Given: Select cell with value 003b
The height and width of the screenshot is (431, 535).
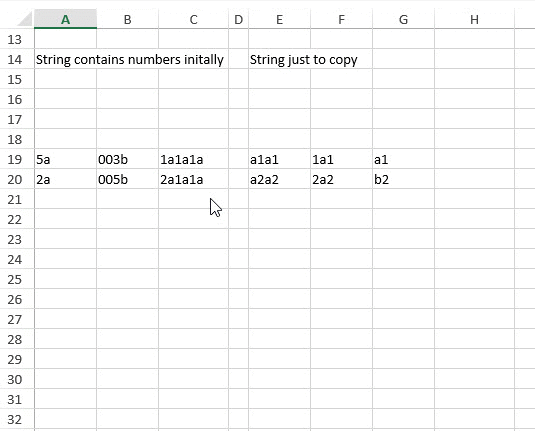Looking at the screenshot, I should (x=128, y=159).
